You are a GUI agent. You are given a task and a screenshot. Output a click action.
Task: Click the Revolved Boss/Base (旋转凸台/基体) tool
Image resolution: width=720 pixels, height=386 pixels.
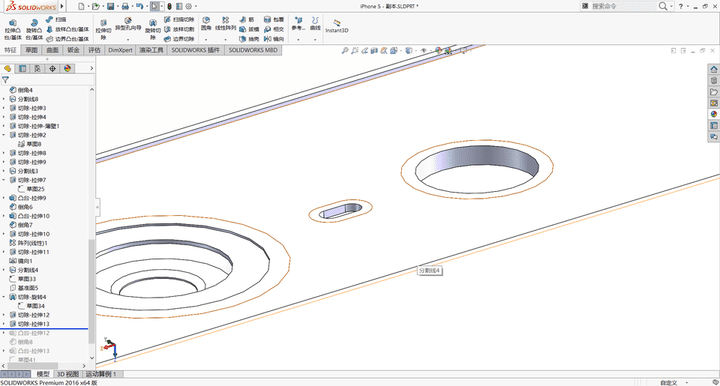click(34, 29)
